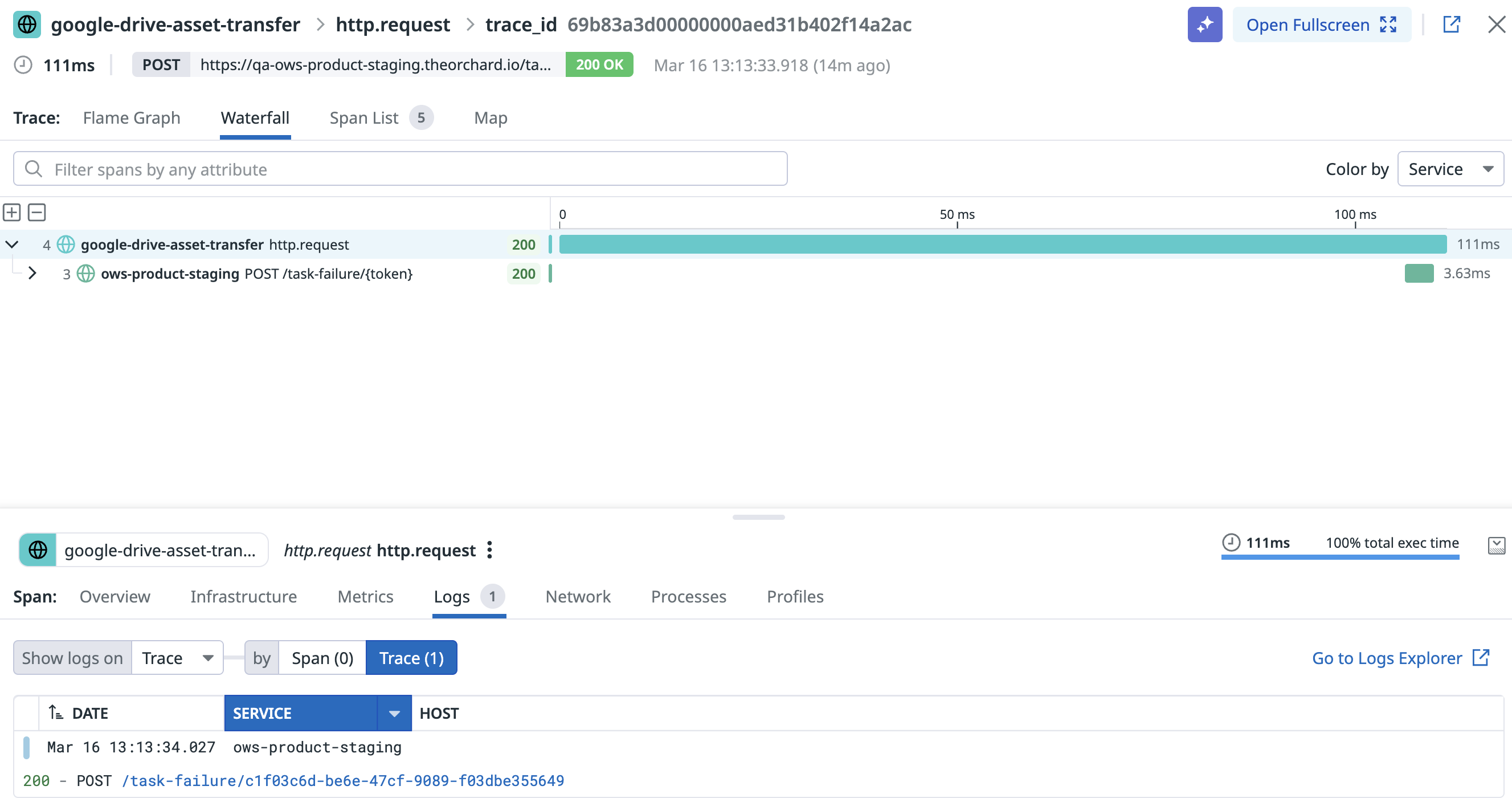Switch to the Infrastructure span tab

click(244, 597)
